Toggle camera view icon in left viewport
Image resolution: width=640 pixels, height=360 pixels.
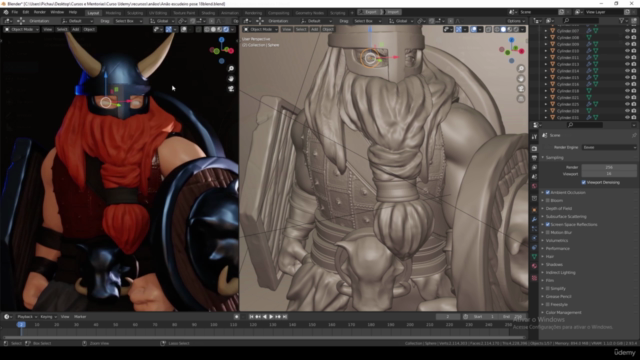click(x=231, y=89)
